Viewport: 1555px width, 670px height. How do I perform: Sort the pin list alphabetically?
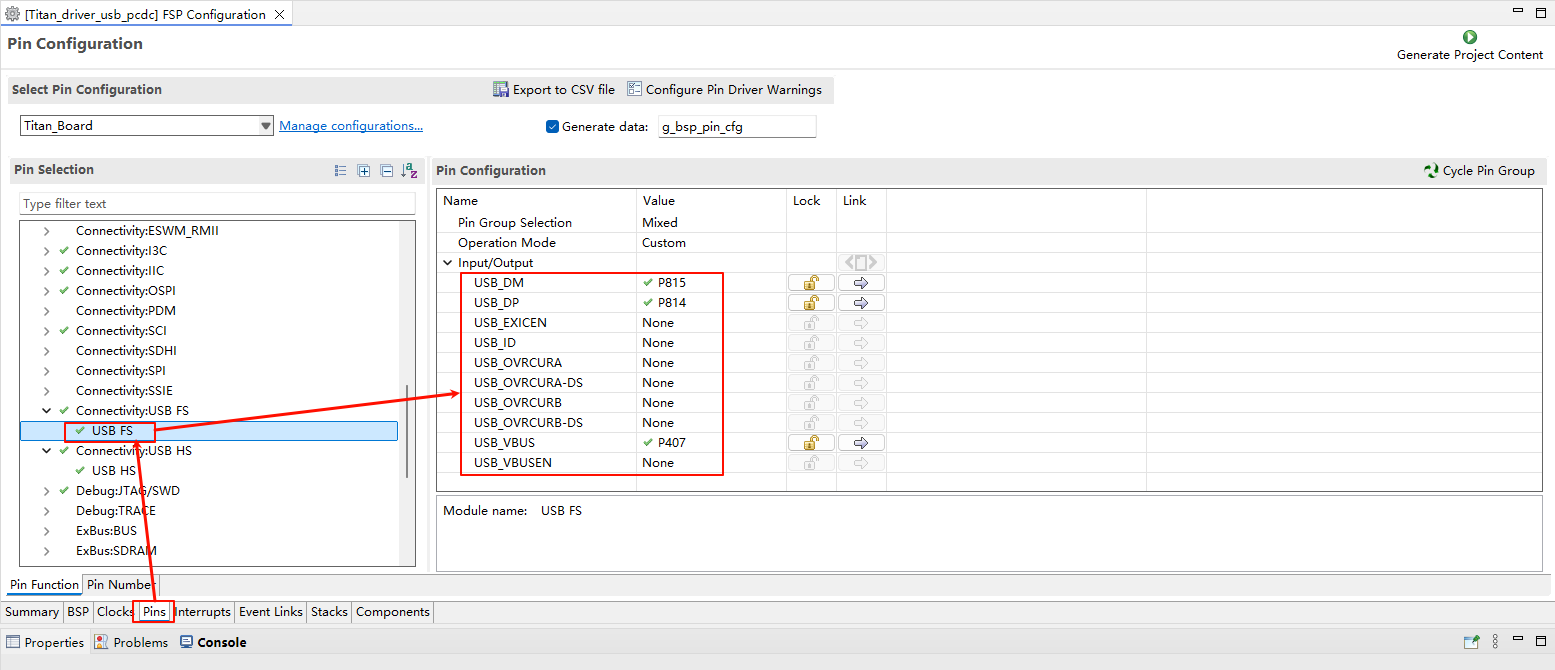409,171
